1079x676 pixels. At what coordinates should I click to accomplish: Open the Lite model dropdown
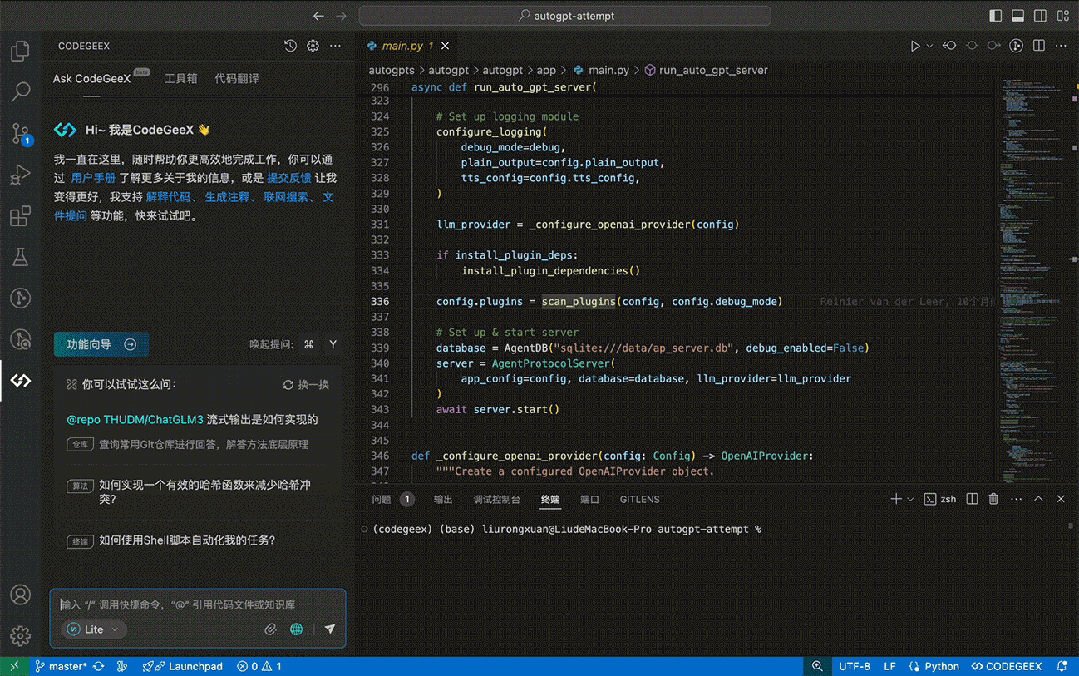95,629
